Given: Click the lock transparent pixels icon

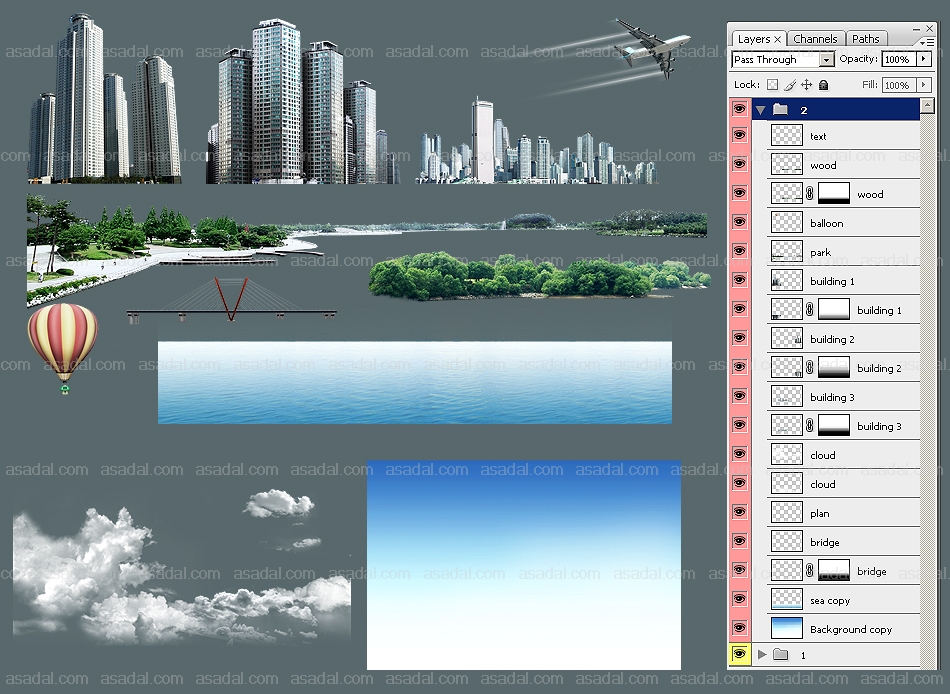Looking at the screenshot, I should 772,86.
